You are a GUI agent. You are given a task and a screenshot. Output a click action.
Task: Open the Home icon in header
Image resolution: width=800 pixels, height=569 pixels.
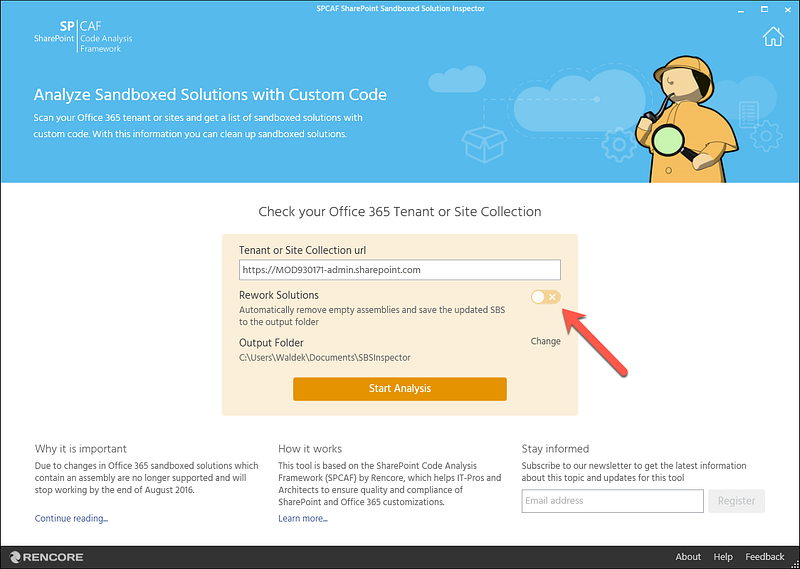point(773,36)
